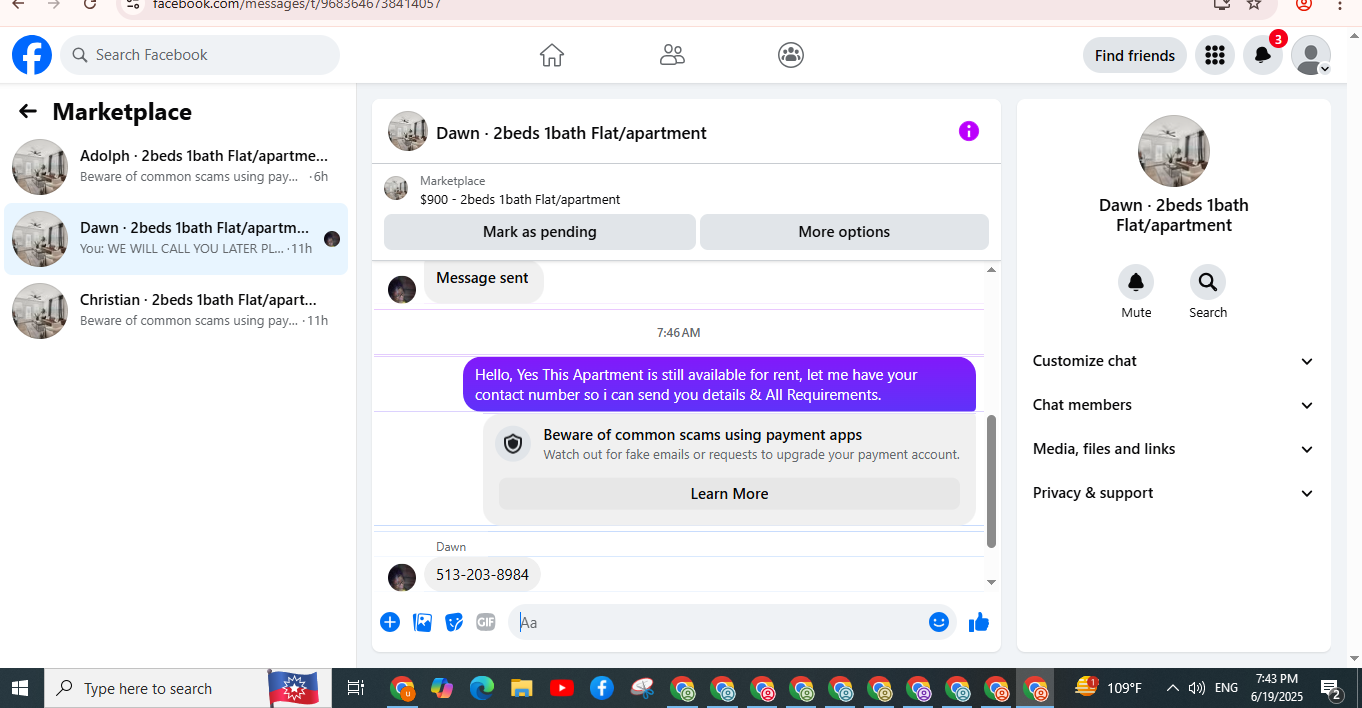Open the purple conversation info icon
Screen dimensions: 1362x708
969,131
